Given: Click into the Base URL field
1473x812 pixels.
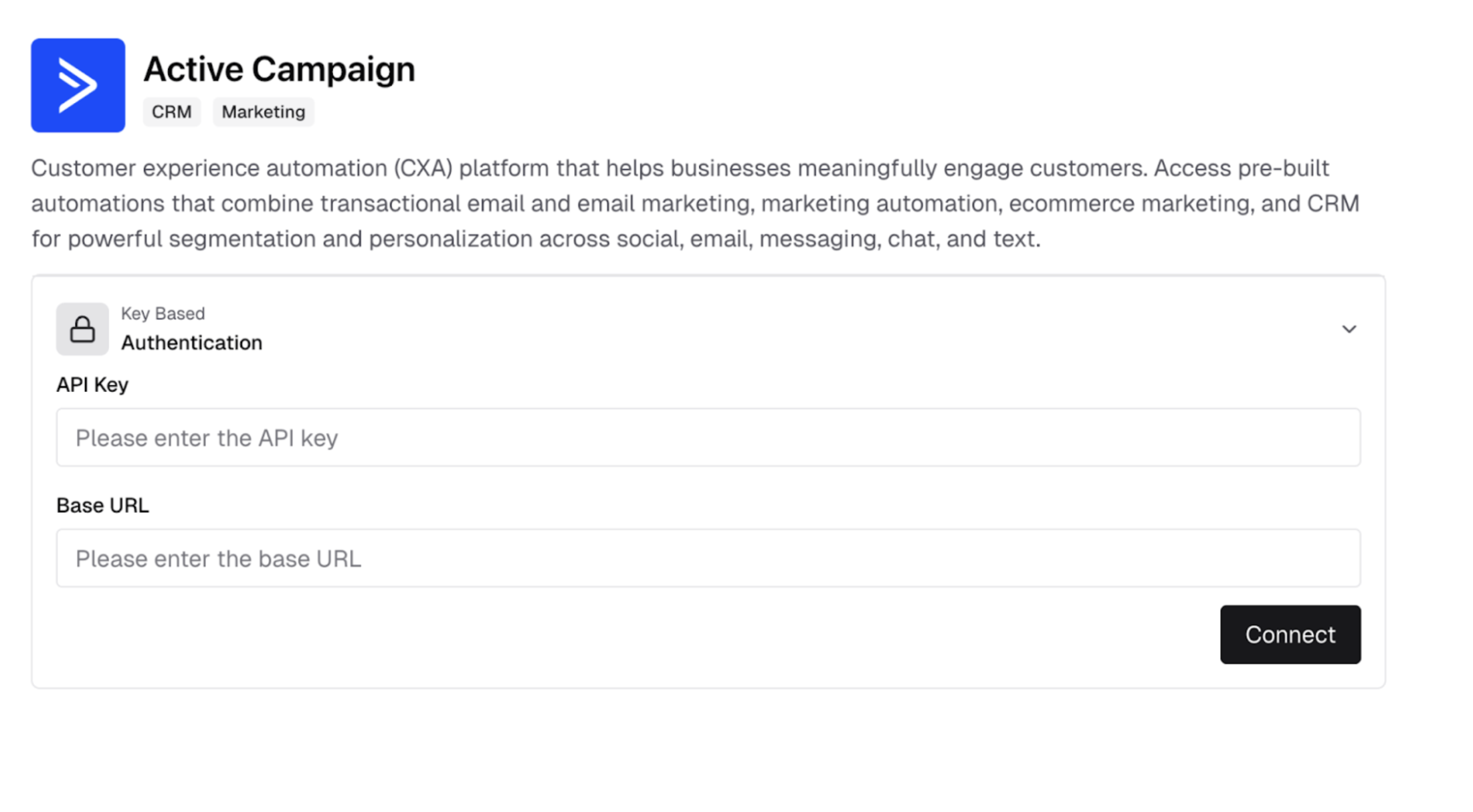Looking at the screenshot, I should point(708,558).
